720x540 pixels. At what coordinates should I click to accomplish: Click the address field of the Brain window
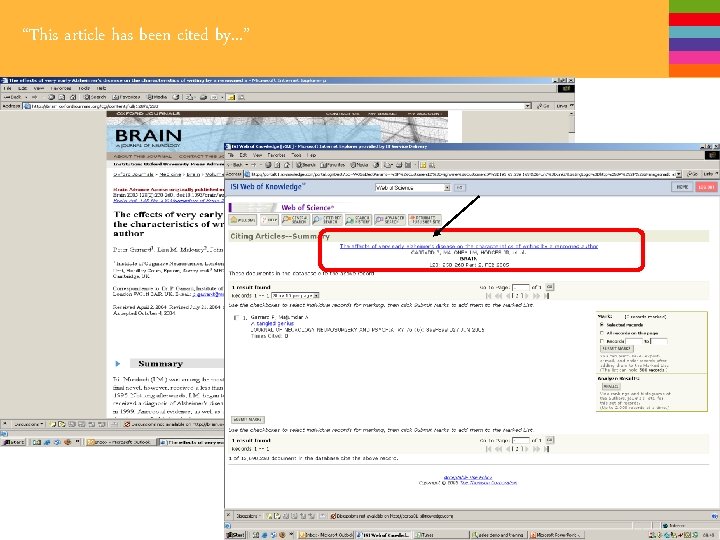274,106
